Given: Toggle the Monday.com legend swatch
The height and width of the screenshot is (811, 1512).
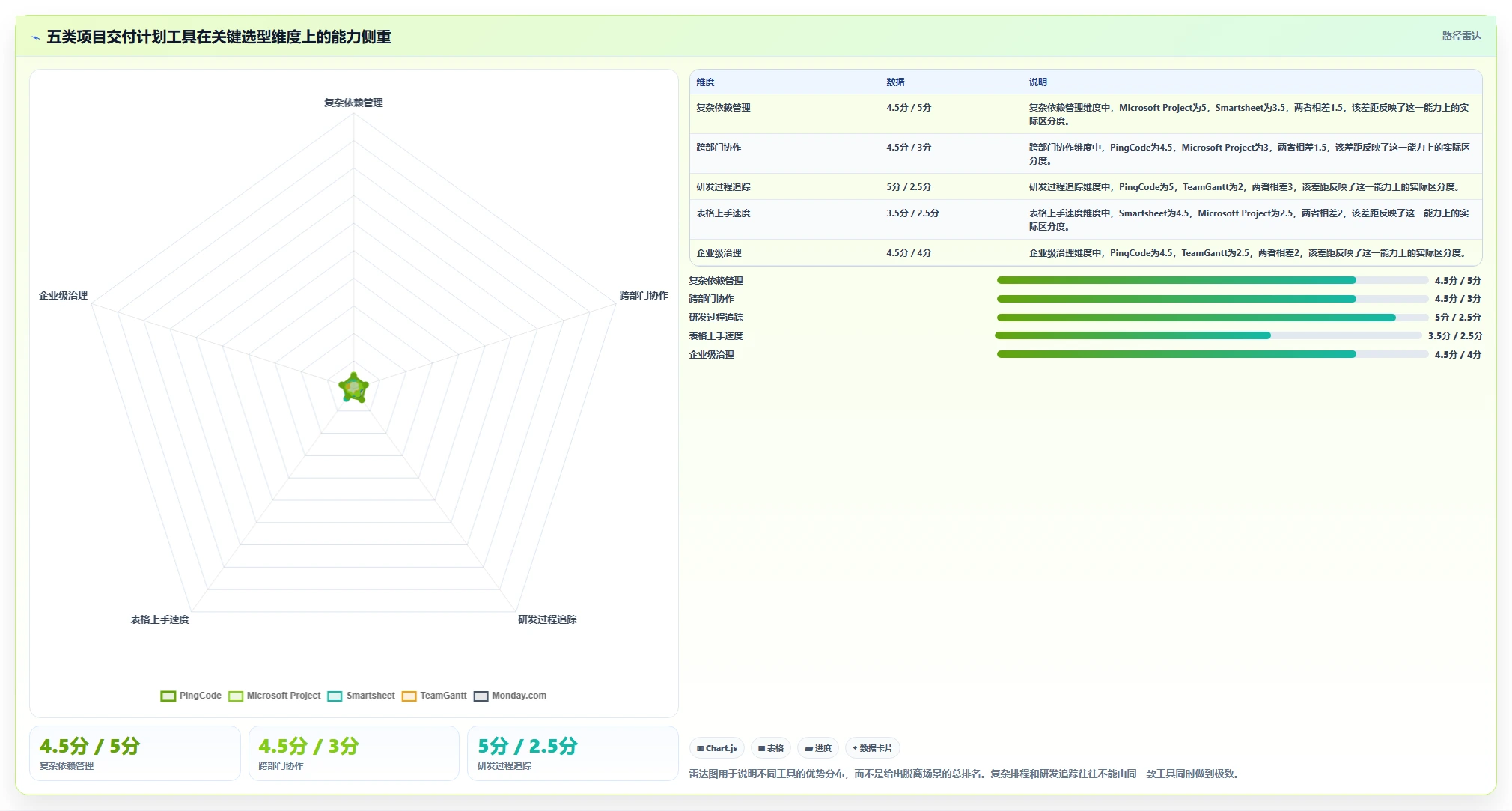Looking at the screenshot, I should point(481,696).
